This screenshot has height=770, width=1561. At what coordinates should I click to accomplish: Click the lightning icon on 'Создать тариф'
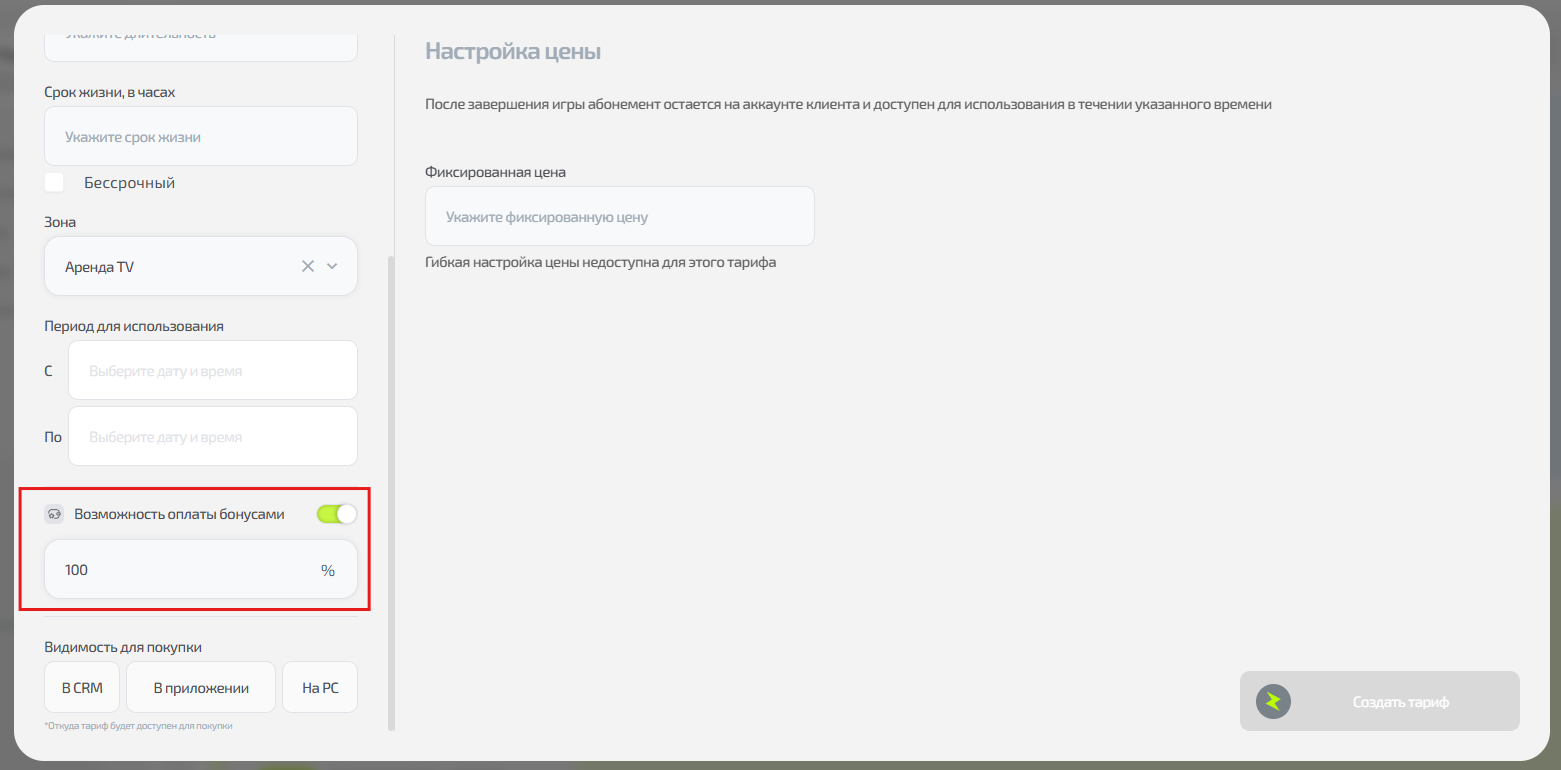[1273, 701]
